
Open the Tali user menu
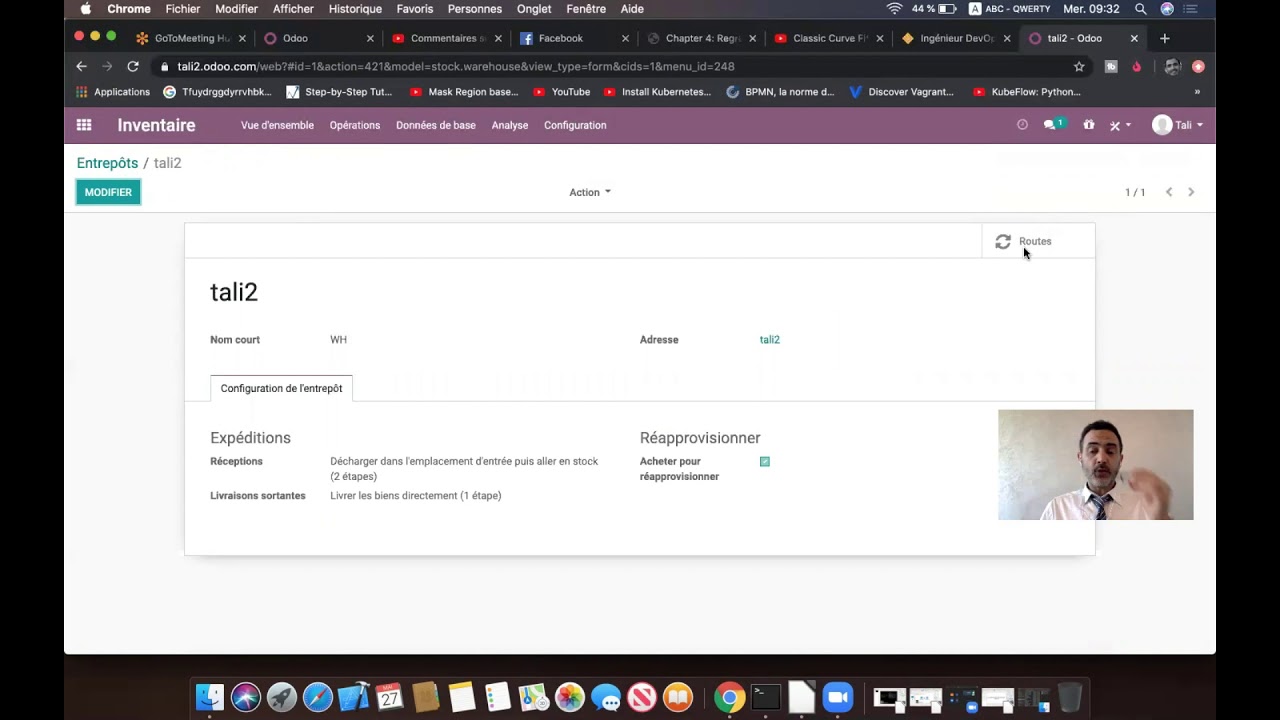tap(1177, 125)
